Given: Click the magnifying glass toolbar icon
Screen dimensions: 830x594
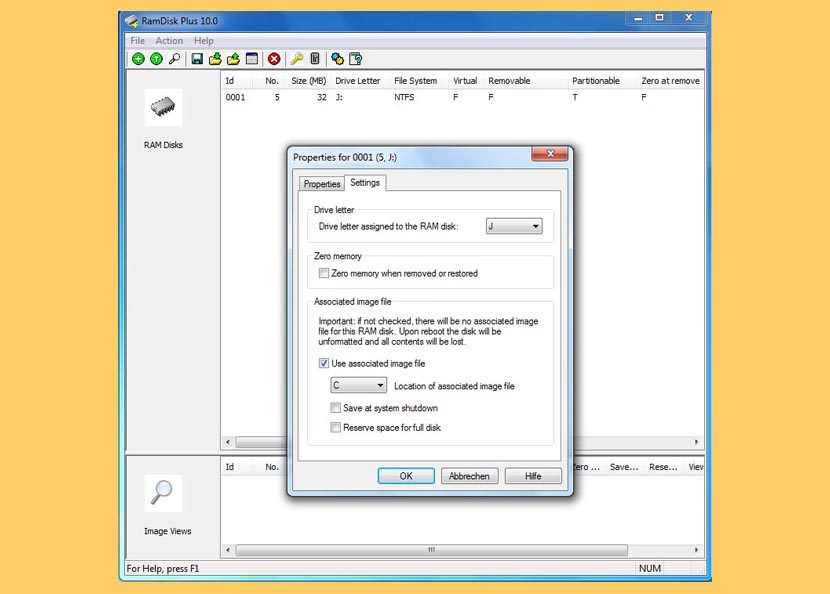Looking at the screenshot, I should pyautogui.click(x=174, y=59).
